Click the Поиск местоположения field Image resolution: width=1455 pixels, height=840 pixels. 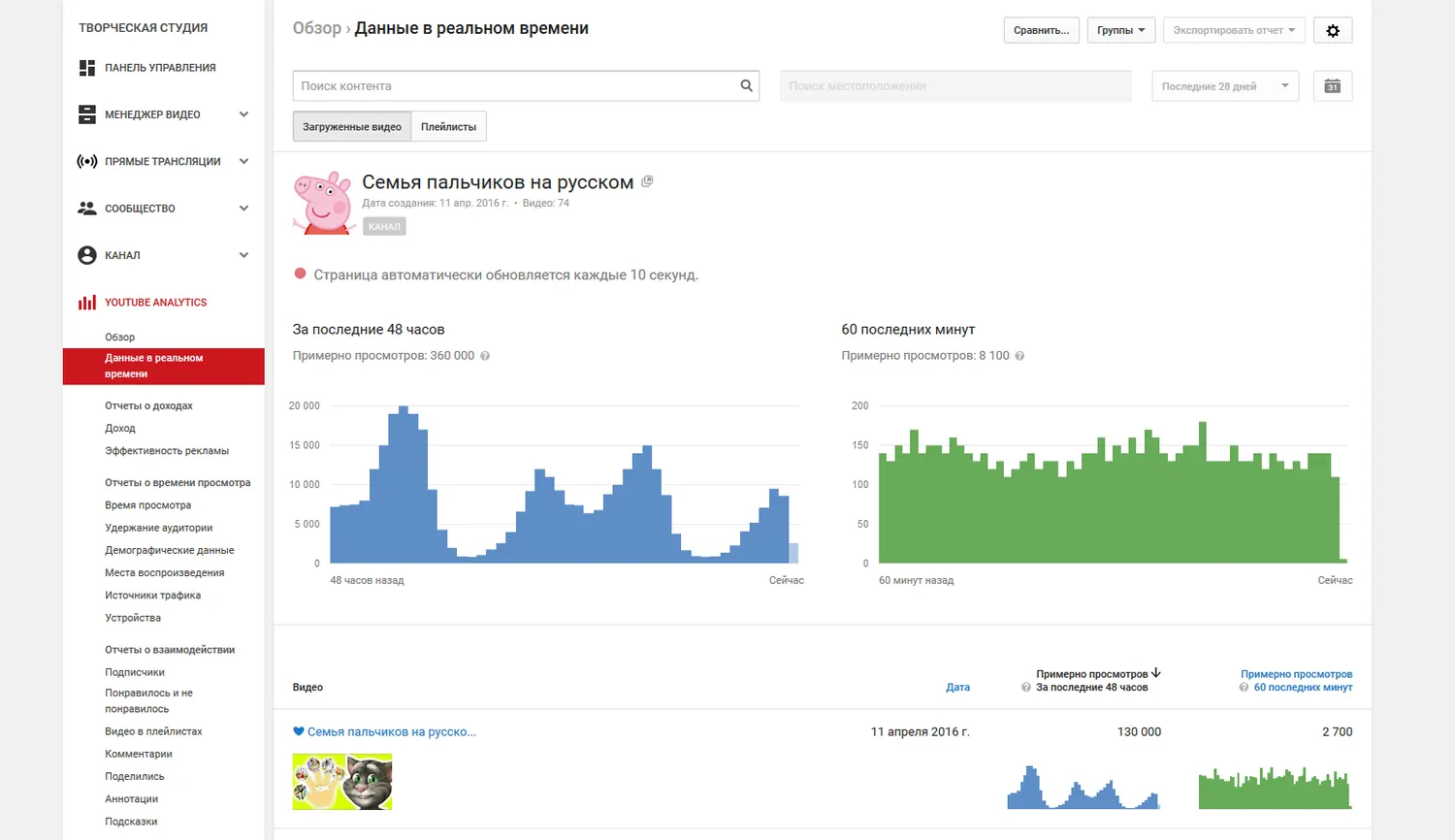(x=956, y=86)
